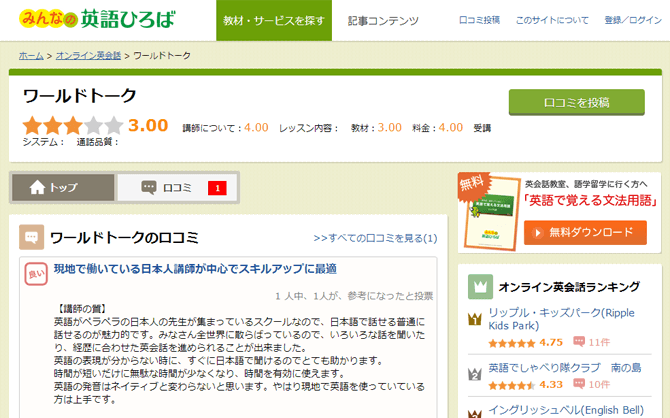Follow the ホーム breadcrumb link
The width and height of the screenshot is (670, 418).
pyautogui.click(x=31, y=56)
